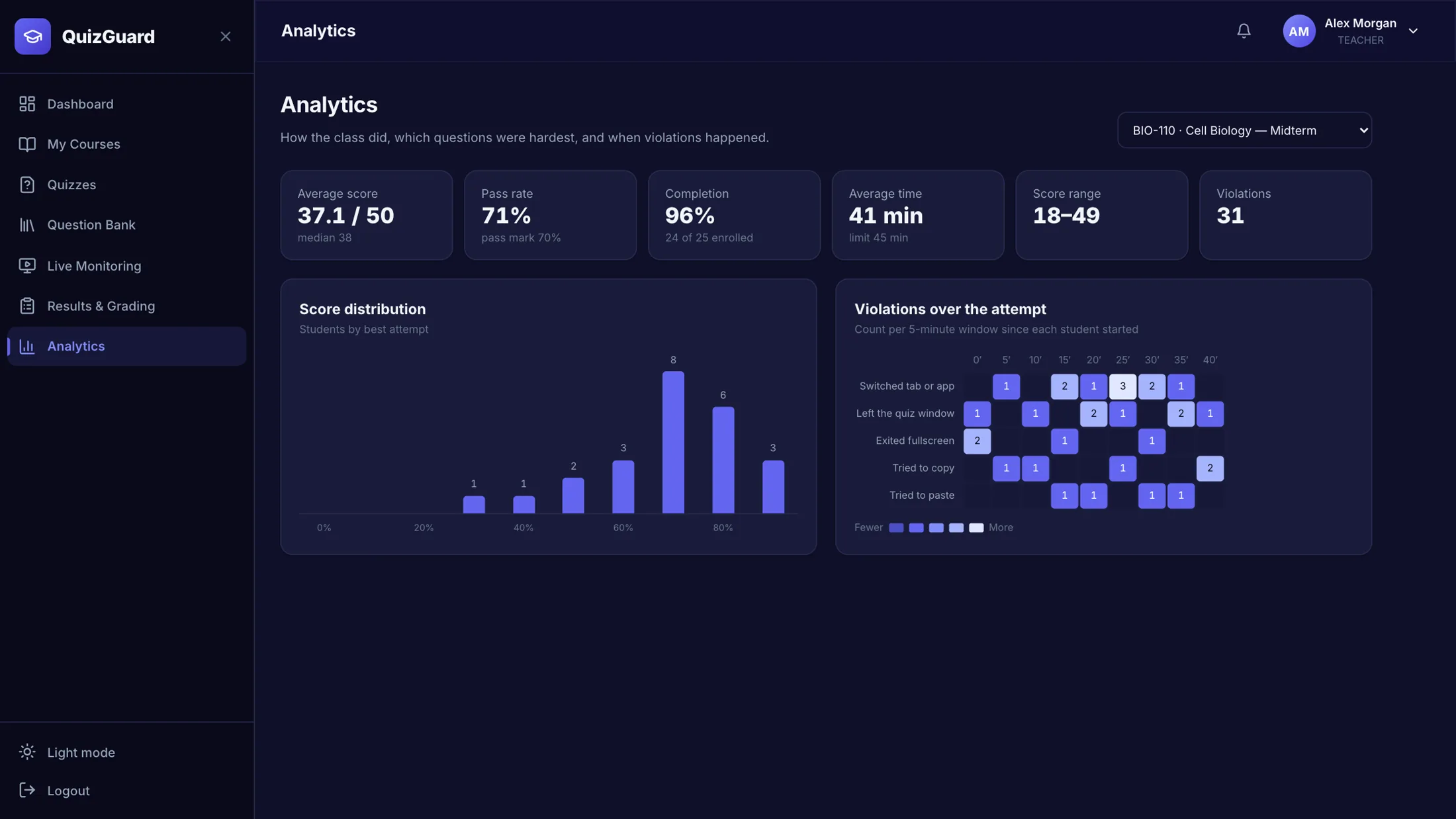Click Exited fullscreen cell showing 2
Viewport: 1456px width, 819px height.
click(x=977, y=441)
